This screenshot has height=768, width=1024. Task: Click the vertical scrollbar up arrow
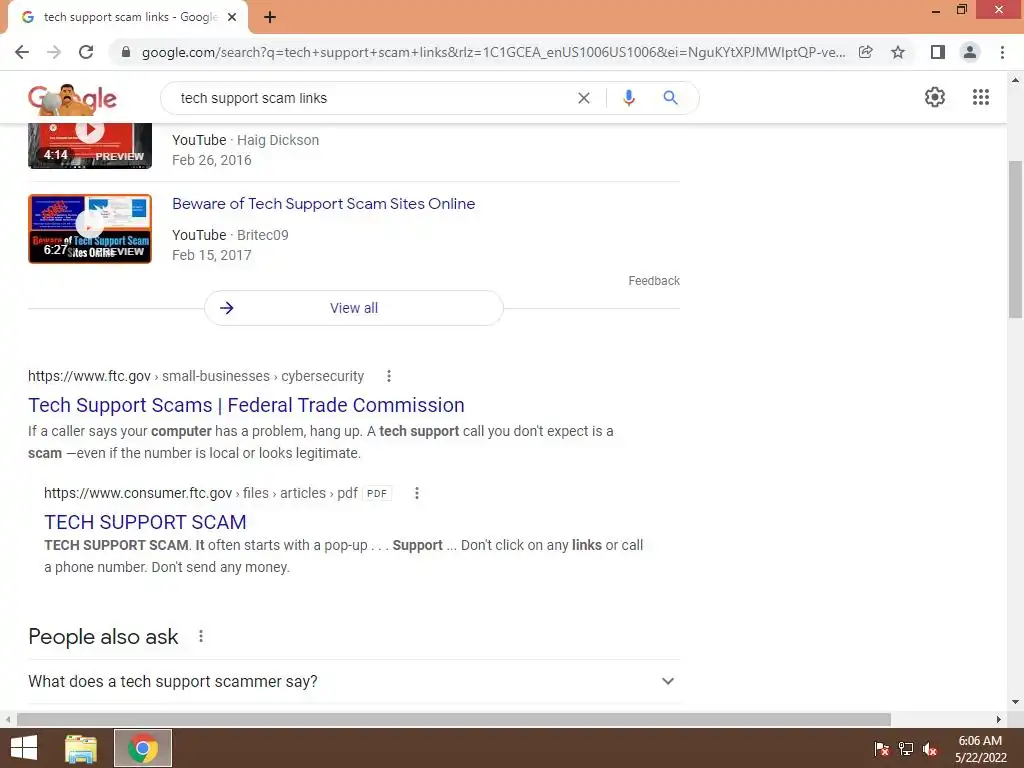(x=1016, y=80)
